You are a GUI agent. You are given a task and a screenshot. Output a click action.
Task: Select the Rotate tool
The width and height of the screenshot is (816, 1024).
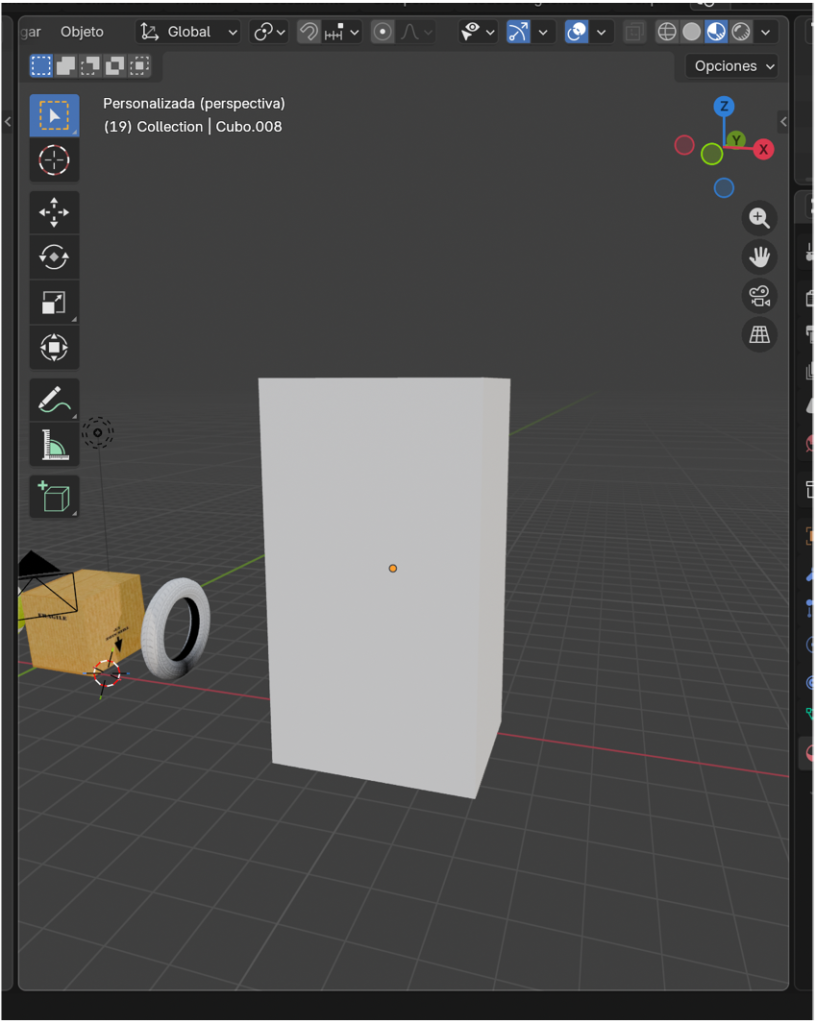point(54,257)
